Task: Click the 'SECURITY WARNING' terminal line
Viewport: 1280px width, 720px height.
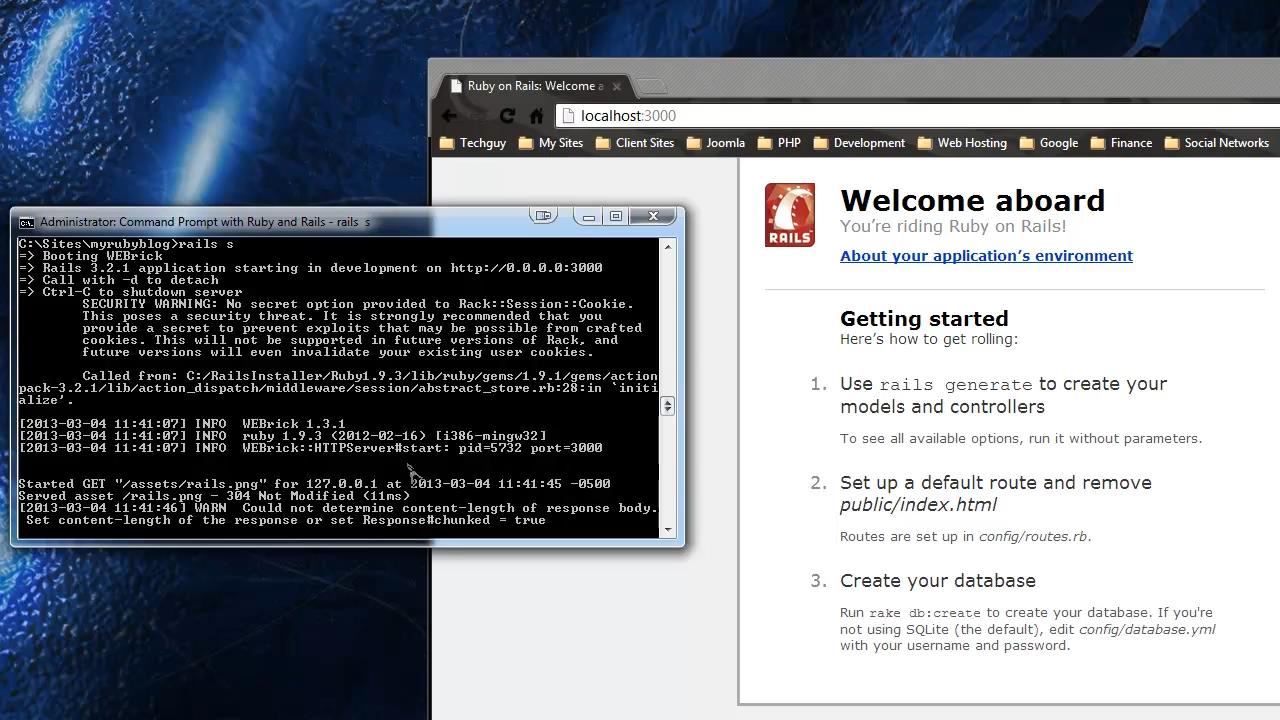Action: click(358, 304)
